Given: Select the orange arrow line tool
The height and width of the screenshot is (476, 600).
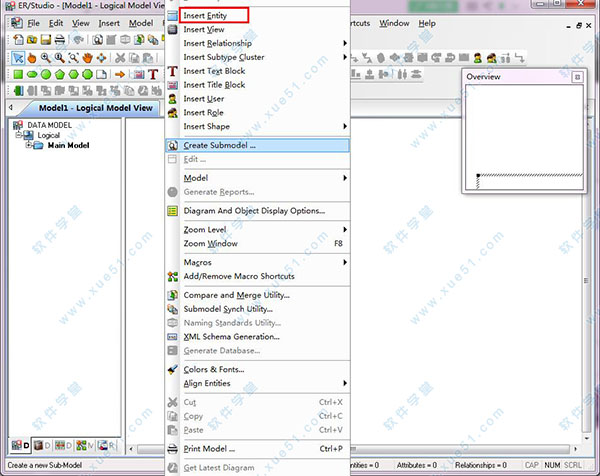Looking at the screenshot, I should [x=120, y=74].
